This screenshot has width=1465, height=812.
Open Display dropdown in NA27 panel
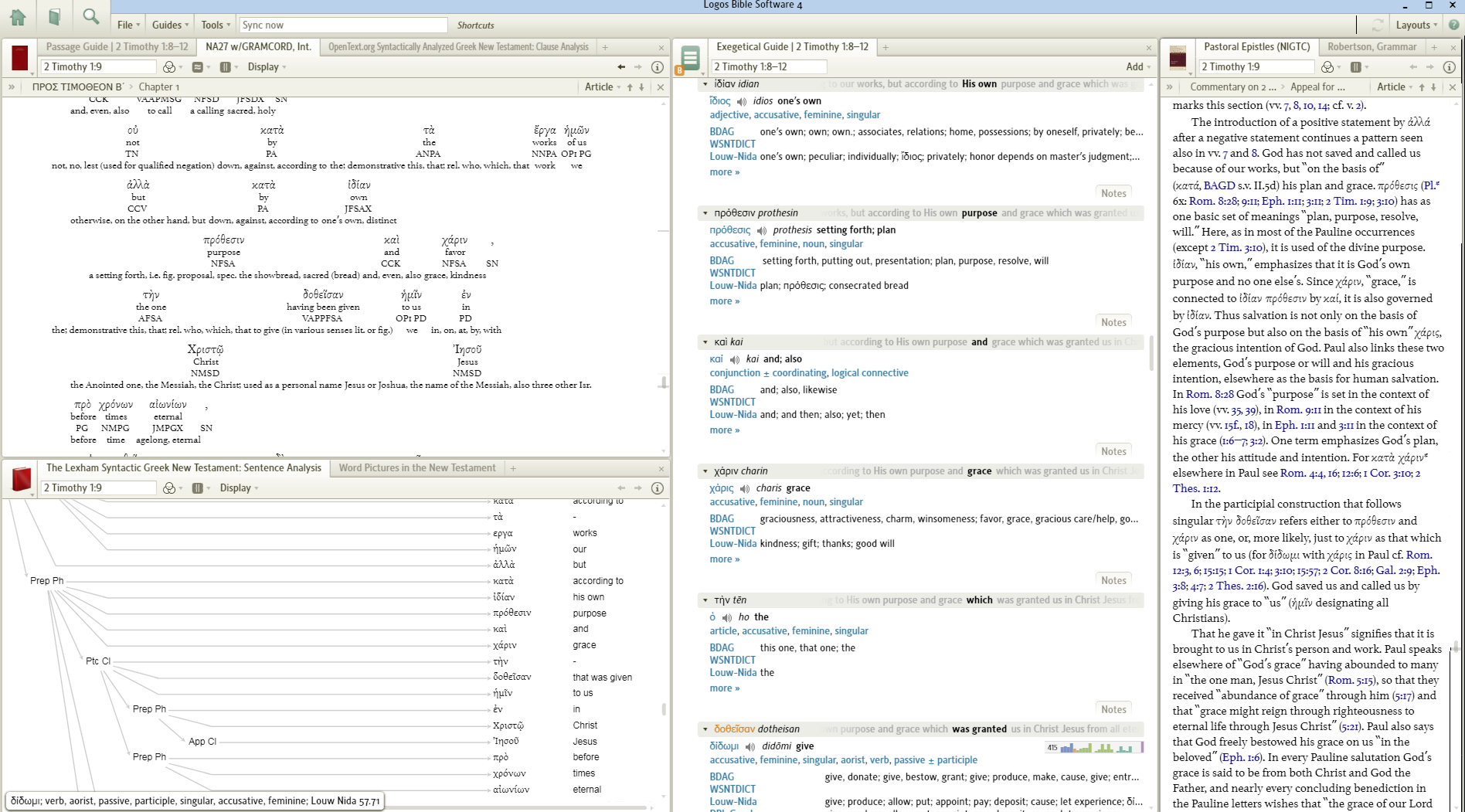click(x=267, y=67)
